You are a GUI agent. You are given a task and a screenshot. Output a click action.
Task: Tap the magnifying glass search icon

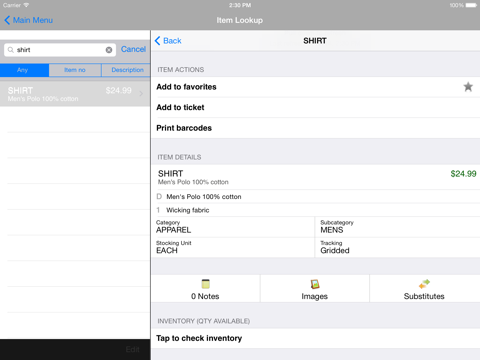[x=11, y=50]
